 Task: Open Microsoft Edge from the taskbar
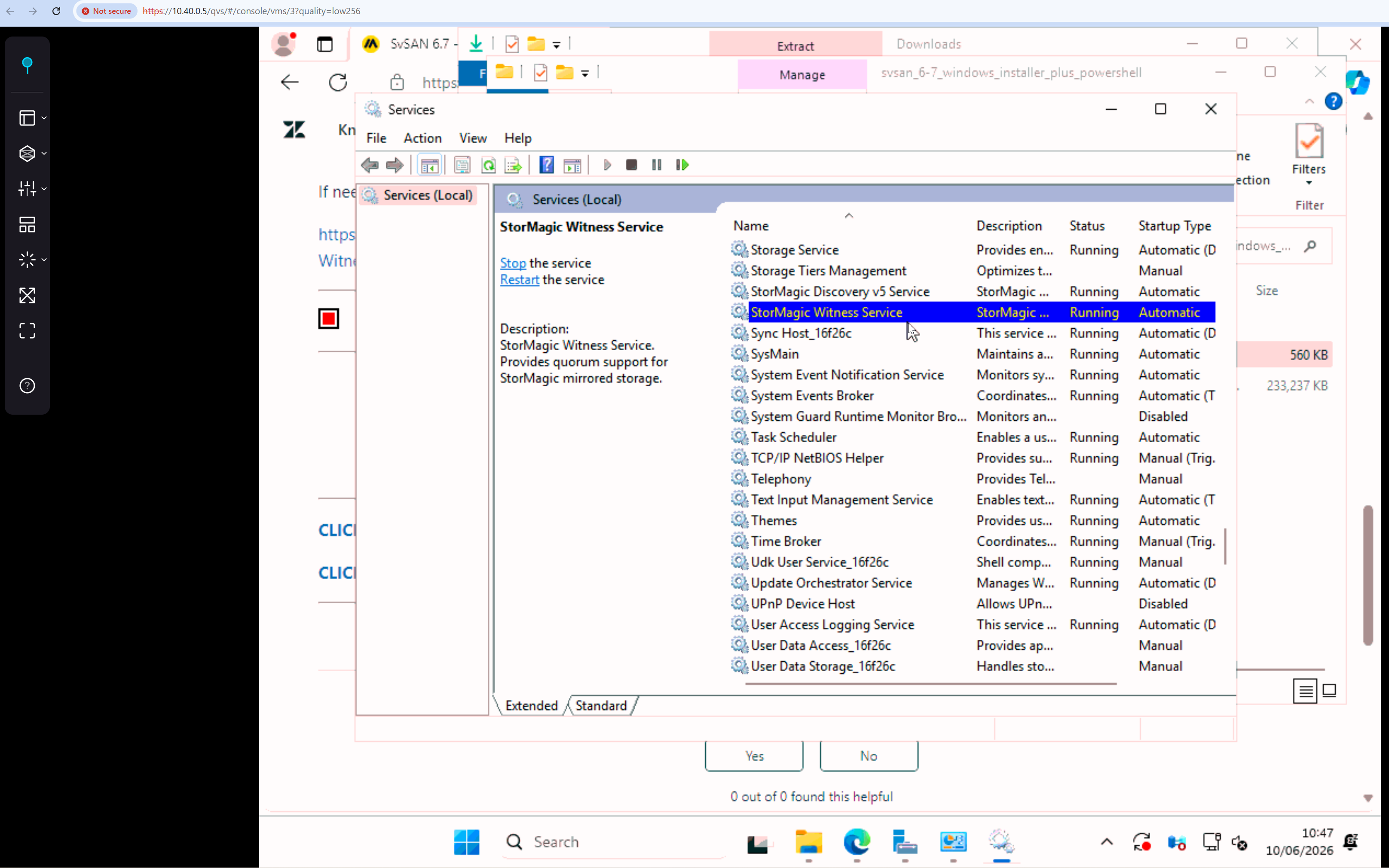point(857,842)
